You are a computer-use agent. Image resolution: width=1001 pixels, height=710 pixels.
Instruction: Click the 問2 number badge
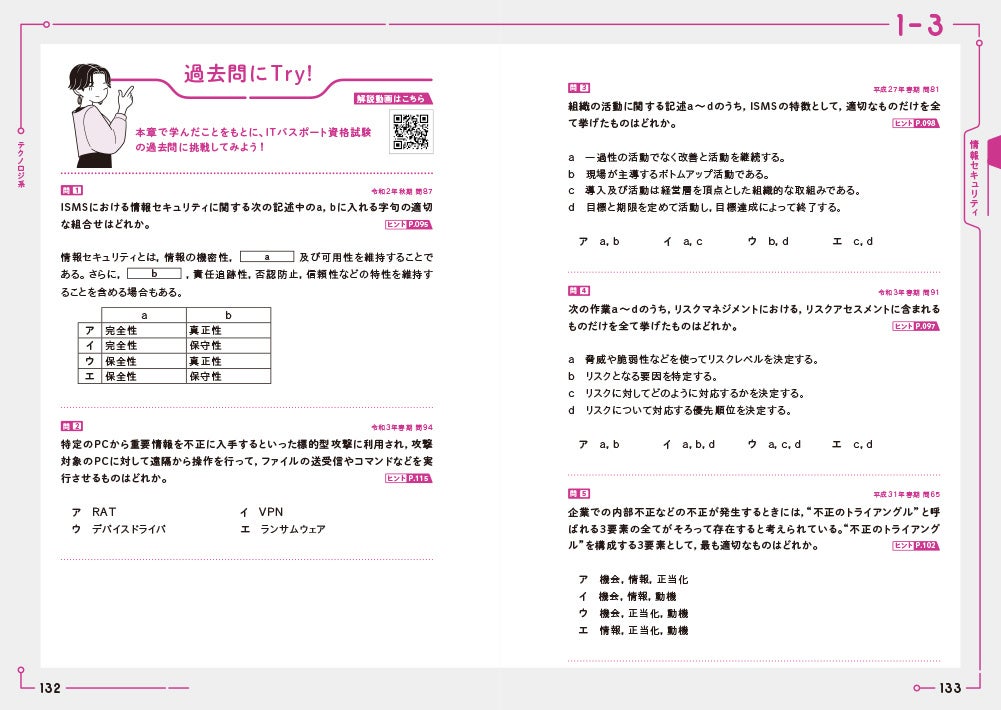click(x=72, y=426)
